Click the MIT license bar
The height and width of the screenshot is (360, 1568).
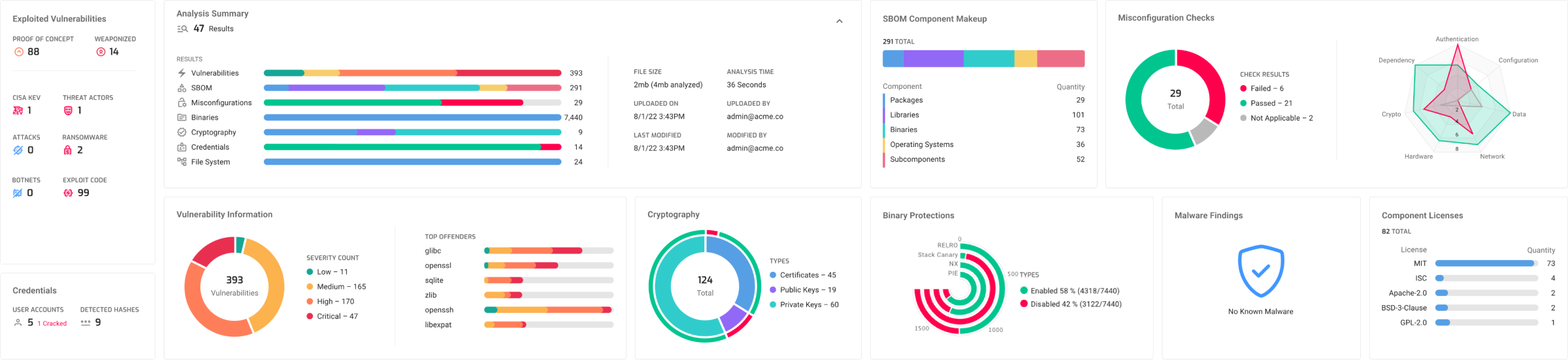click(1486, 263)
